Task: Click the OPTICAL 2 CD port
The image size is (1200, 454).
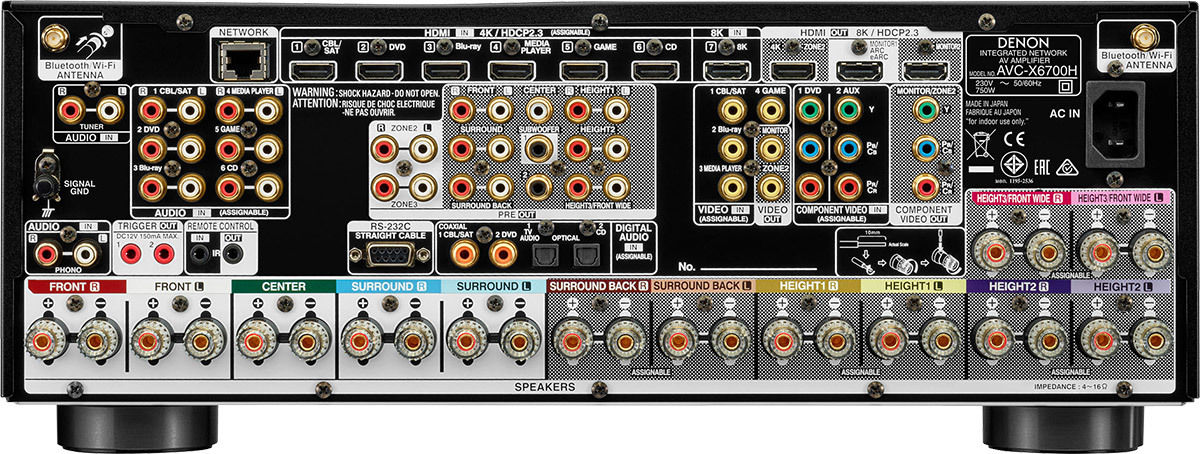Action: click(x=589, y=256)
